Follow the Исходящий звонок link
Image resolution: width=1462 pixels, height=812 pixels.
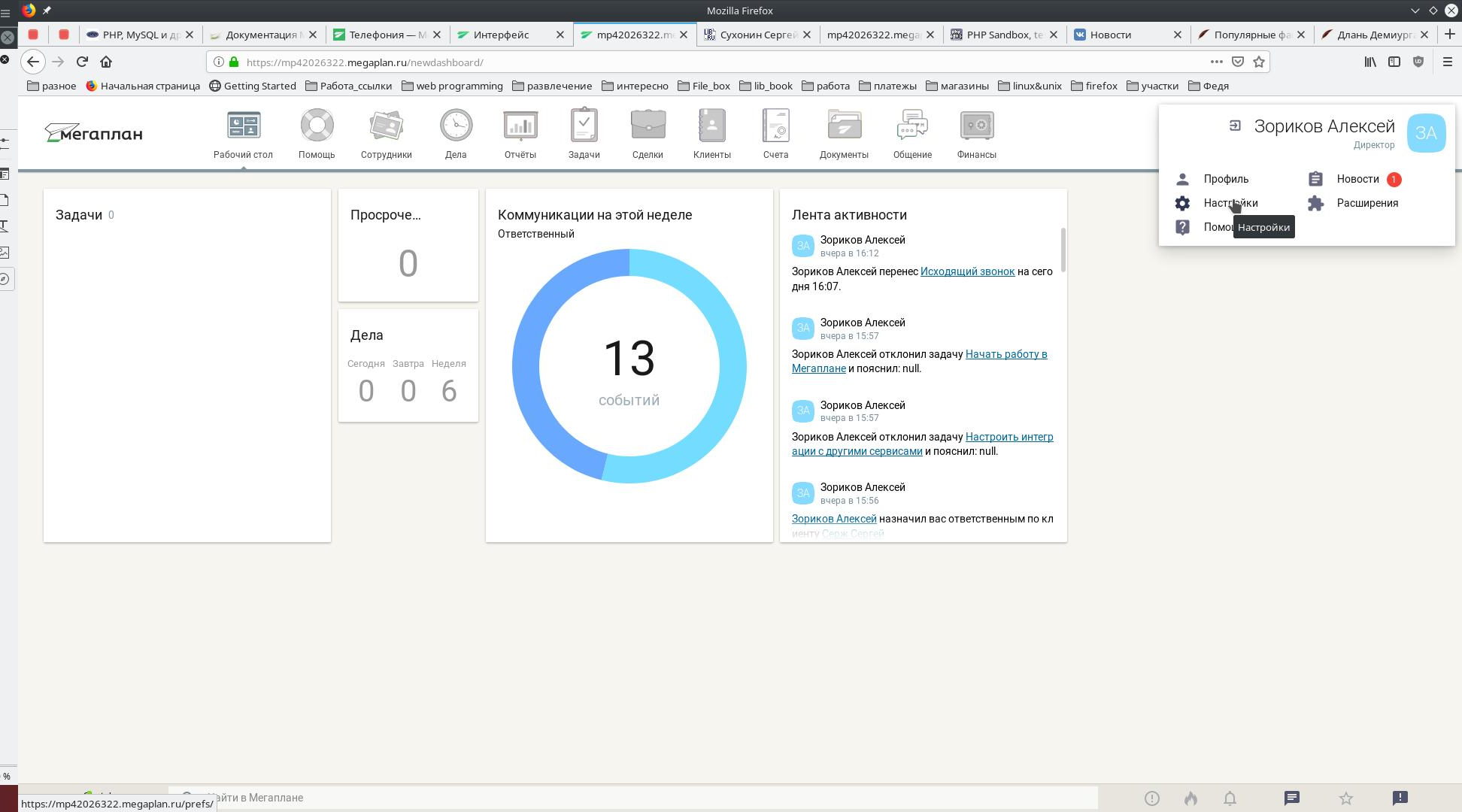[967, 271]
